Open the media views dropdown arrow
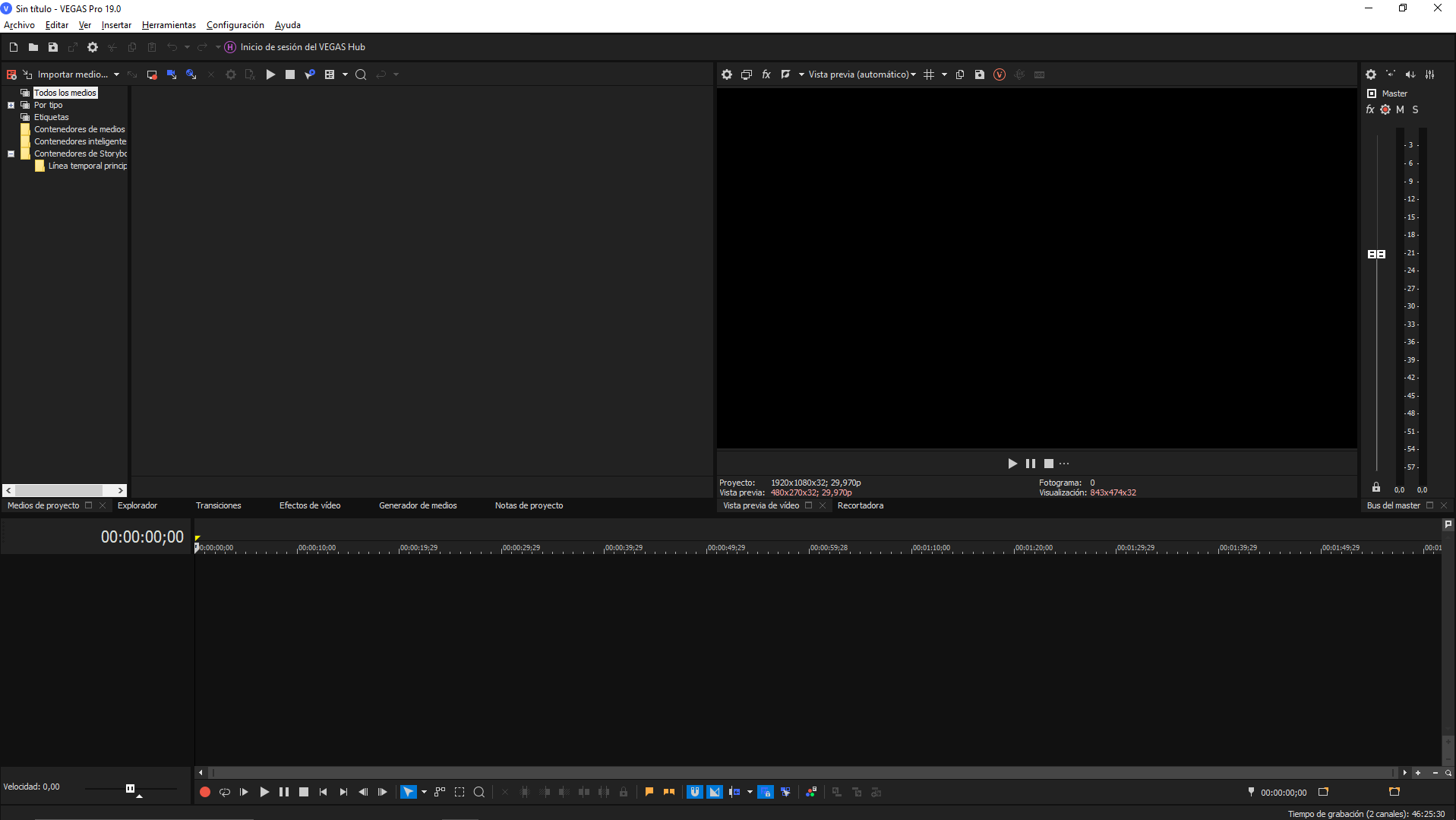 [345, 74]
